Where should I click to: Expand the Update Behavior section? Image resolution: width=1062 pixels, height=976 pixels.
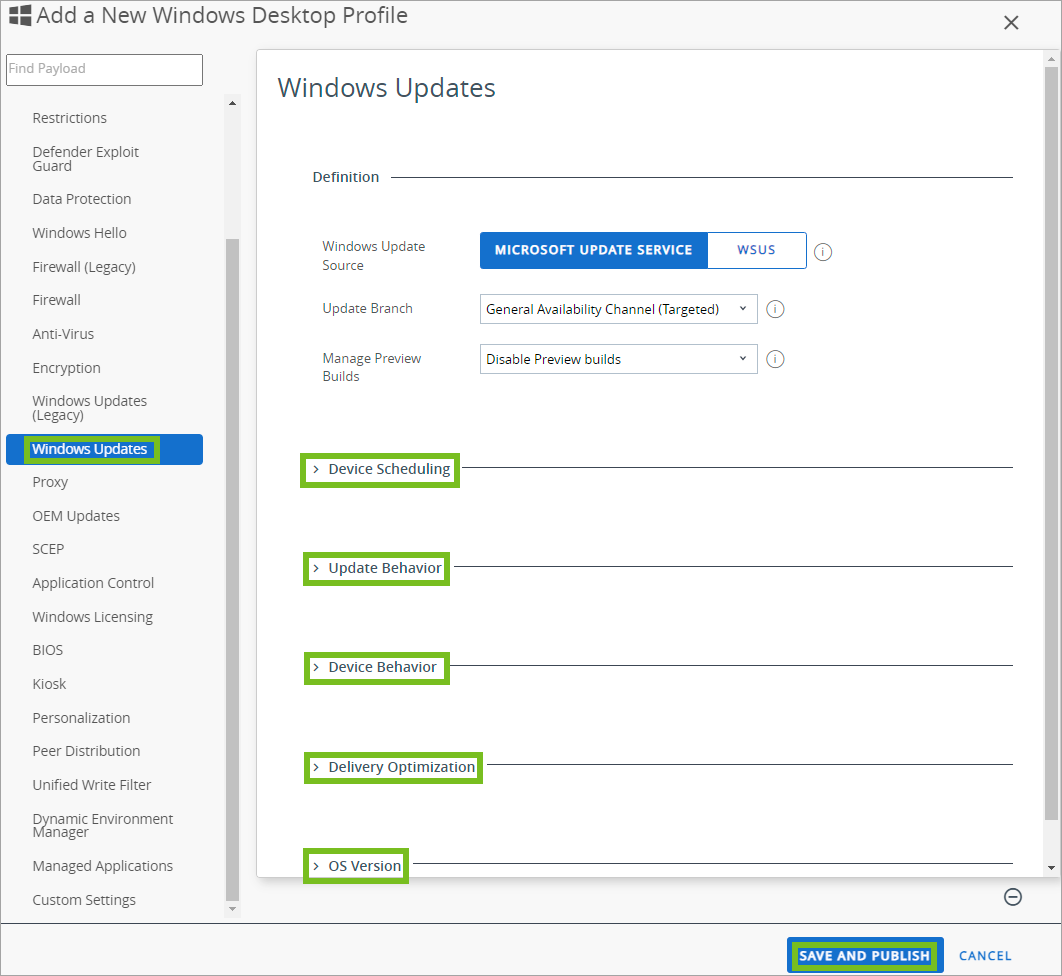[377, 568]
